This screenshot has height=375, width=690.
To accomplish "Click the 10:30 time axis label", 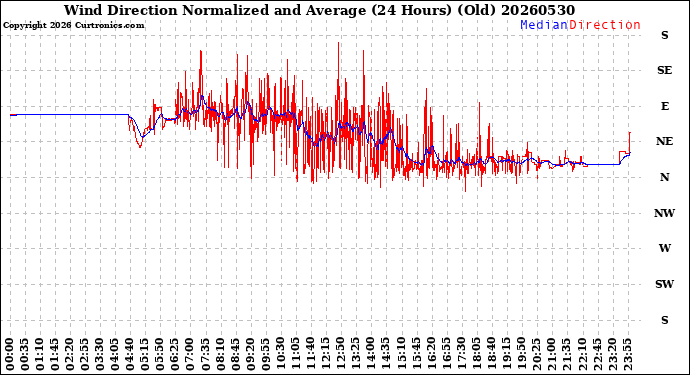I will point(280,354).
